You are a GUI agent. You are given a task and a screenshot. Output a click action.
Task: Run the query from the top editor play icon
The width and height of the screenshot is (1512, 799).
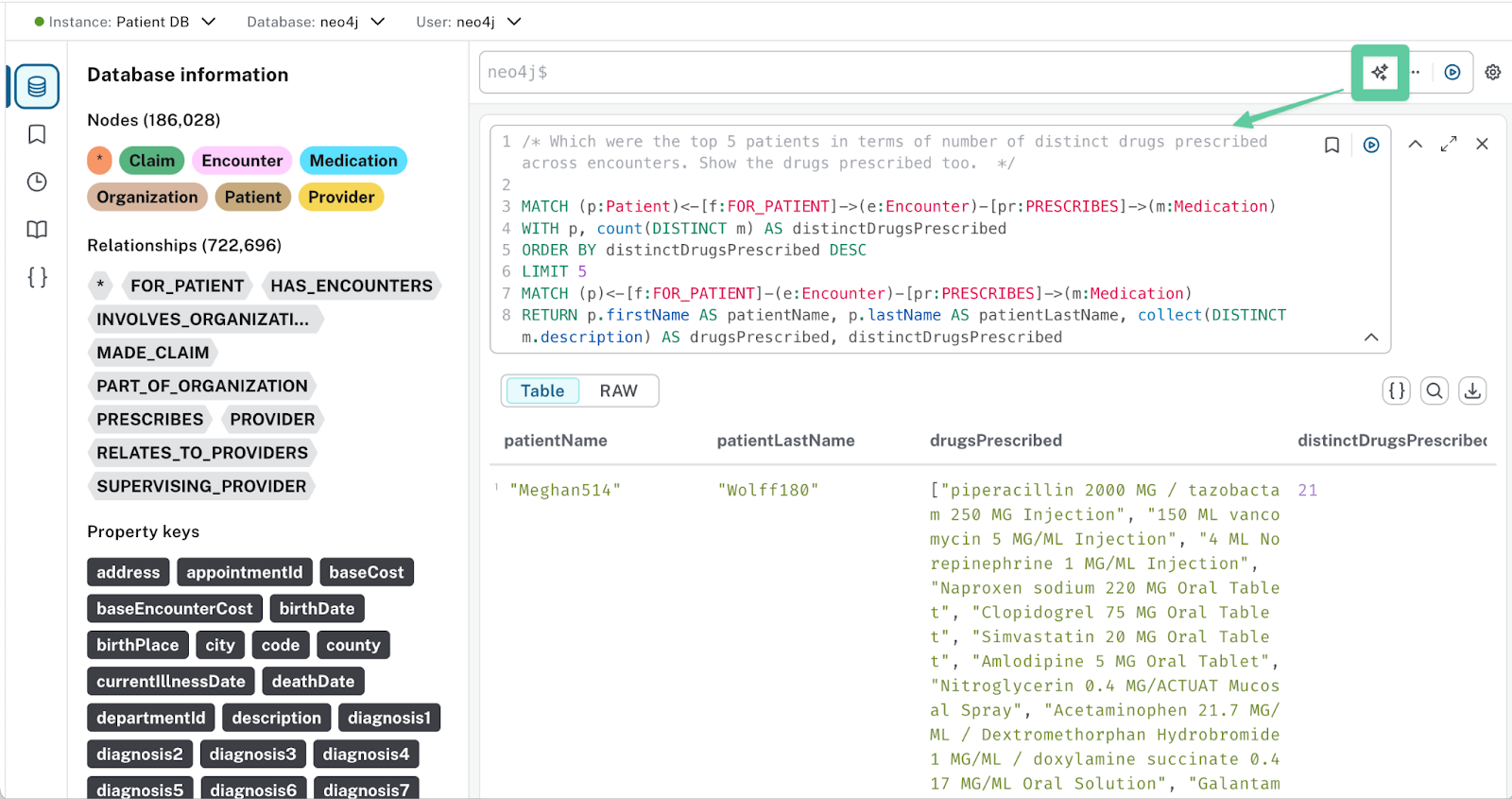pyautogui.click(x=1452, y=72)
